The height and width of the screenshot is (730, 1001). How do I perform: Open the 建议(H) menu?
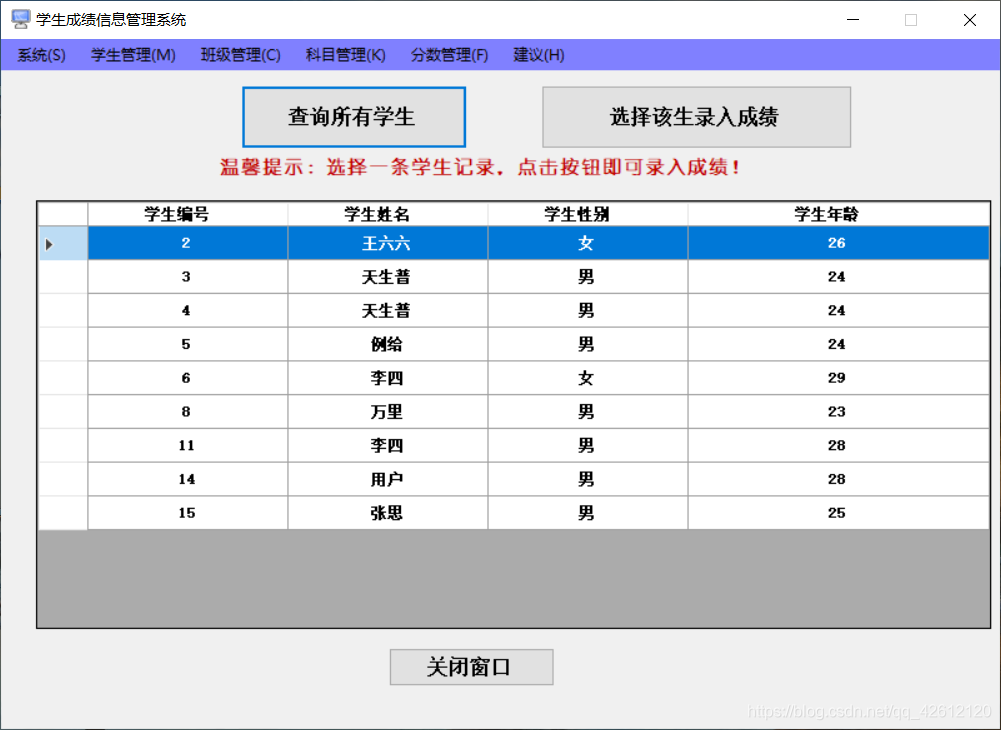539,55
